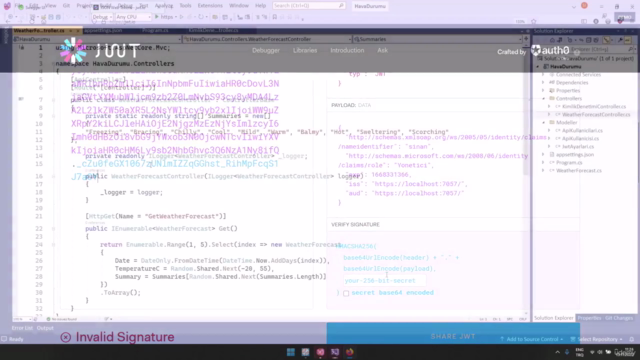Open the Introduction link on JWT site
This screenshot has width=640, height=360.
click(347, 50)
